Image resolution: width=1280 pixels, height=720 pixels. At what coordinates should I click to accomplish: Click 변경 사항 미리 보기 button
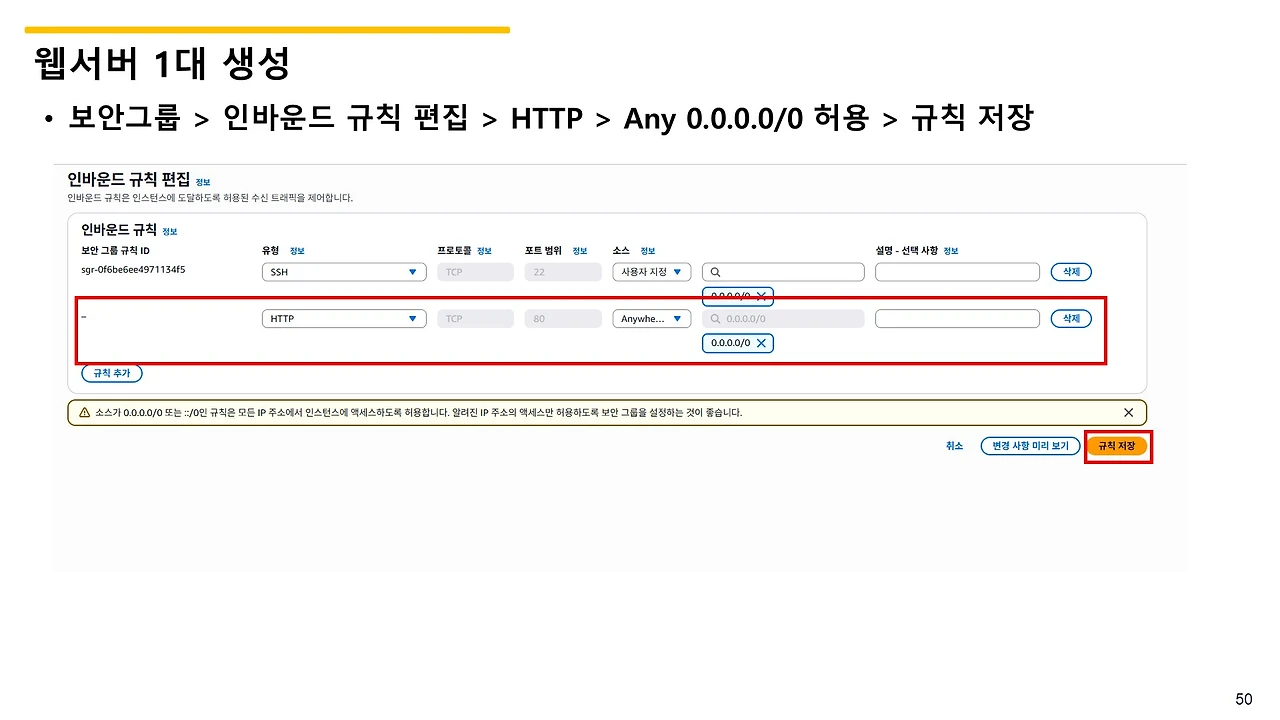pyautogui.click(x=1030, y=446)
